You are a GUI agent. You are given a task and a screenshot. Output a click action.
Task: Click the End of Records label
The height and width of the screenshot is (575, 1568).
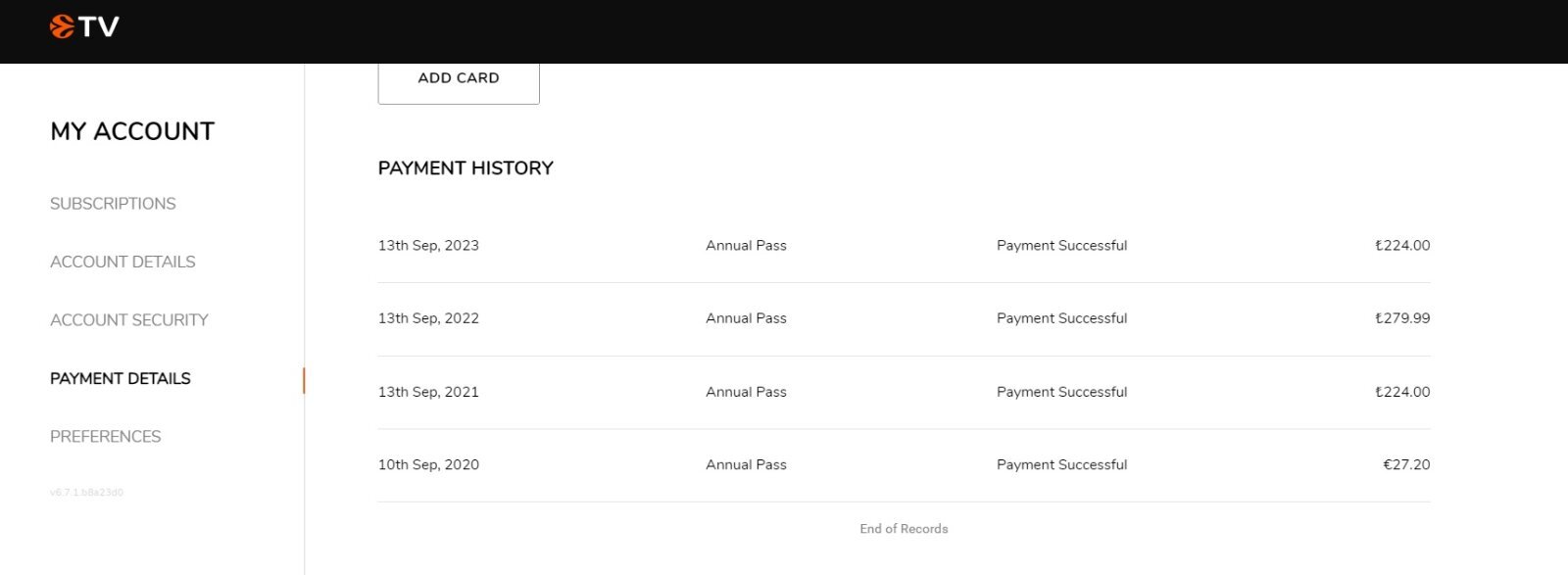coord(904,529)
